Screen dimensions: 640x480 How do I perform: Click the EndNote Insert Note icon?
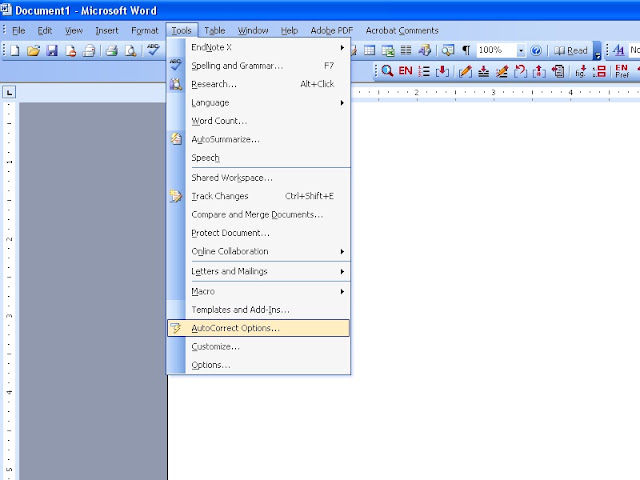click(484, 71)
